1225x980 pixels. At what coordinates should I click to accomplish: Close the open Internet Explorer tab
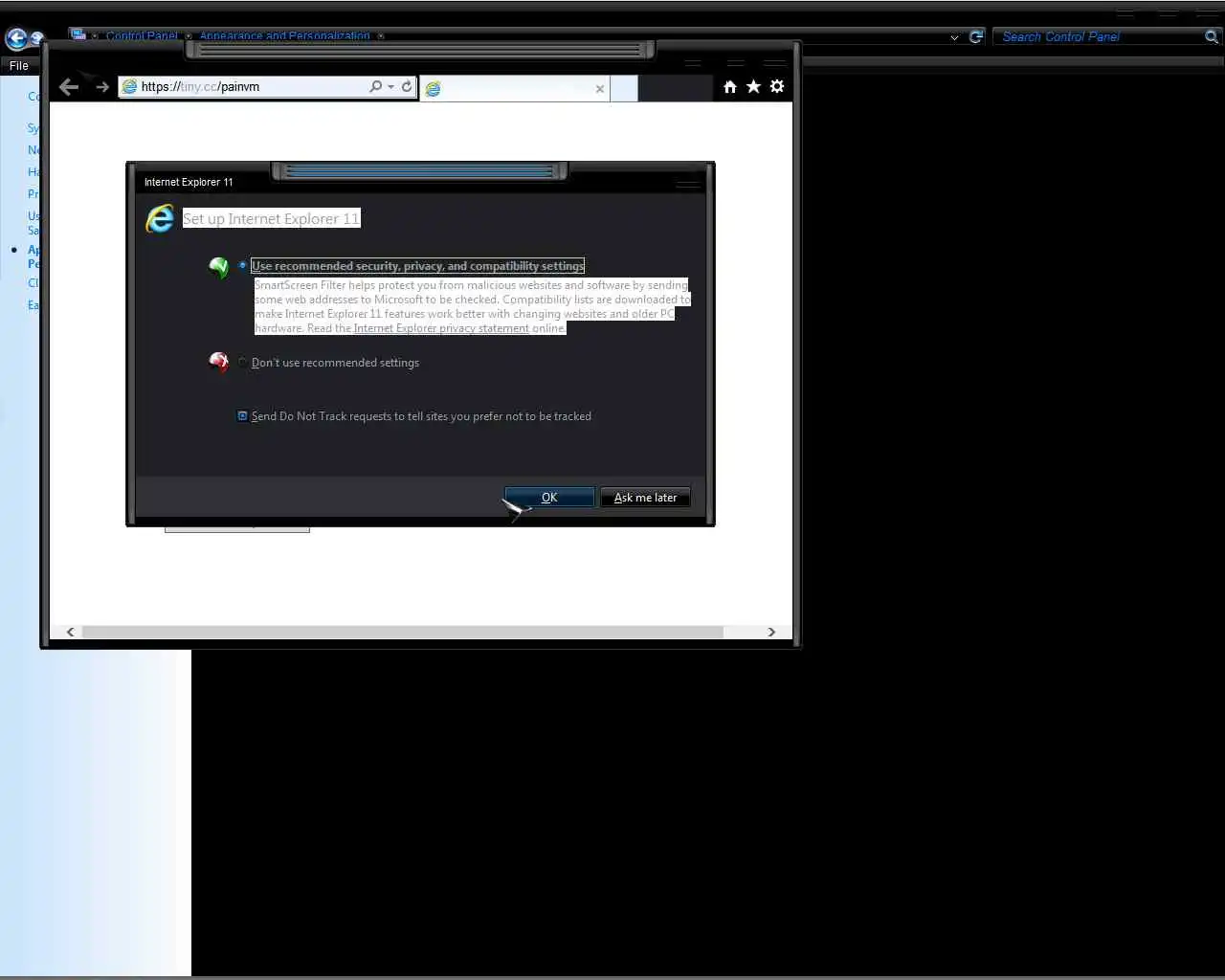tap(600, 89)
